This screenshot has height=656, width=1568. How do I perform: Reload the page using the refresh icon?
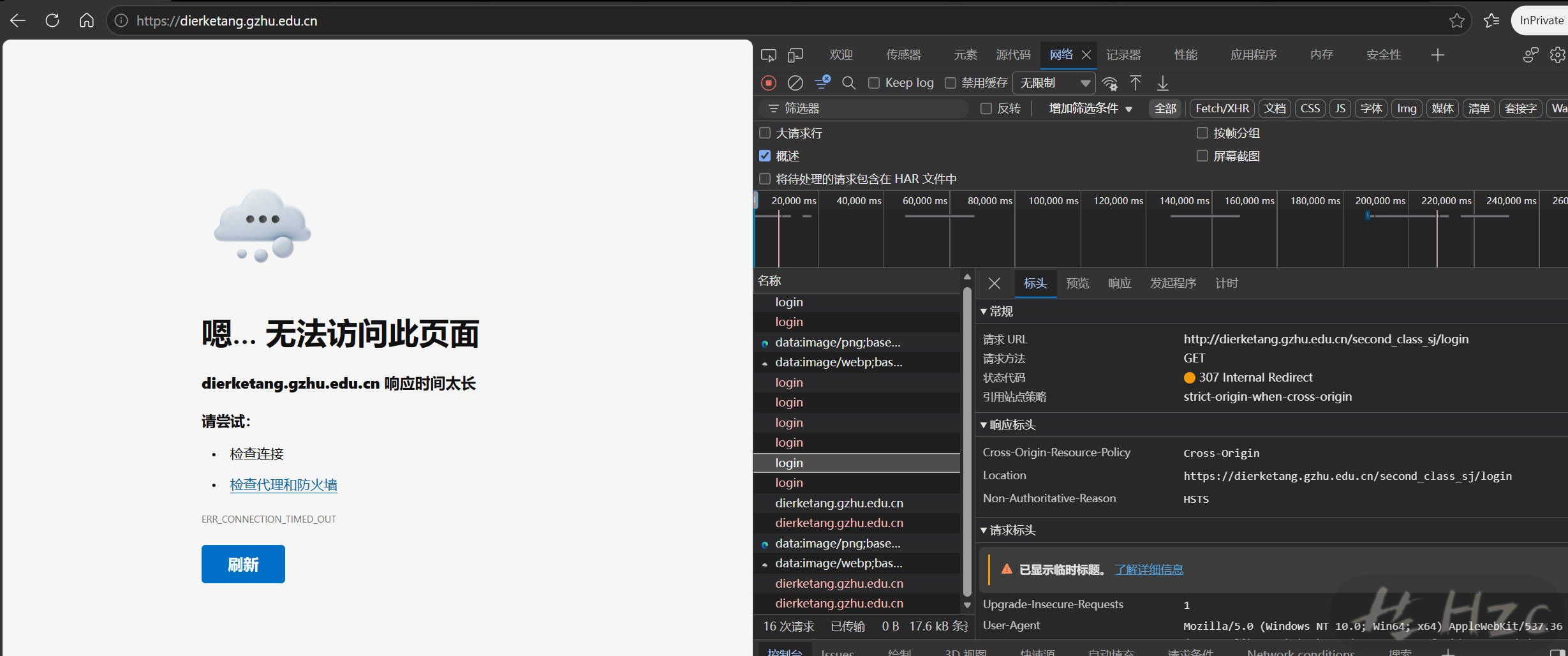tap(52, 20)
